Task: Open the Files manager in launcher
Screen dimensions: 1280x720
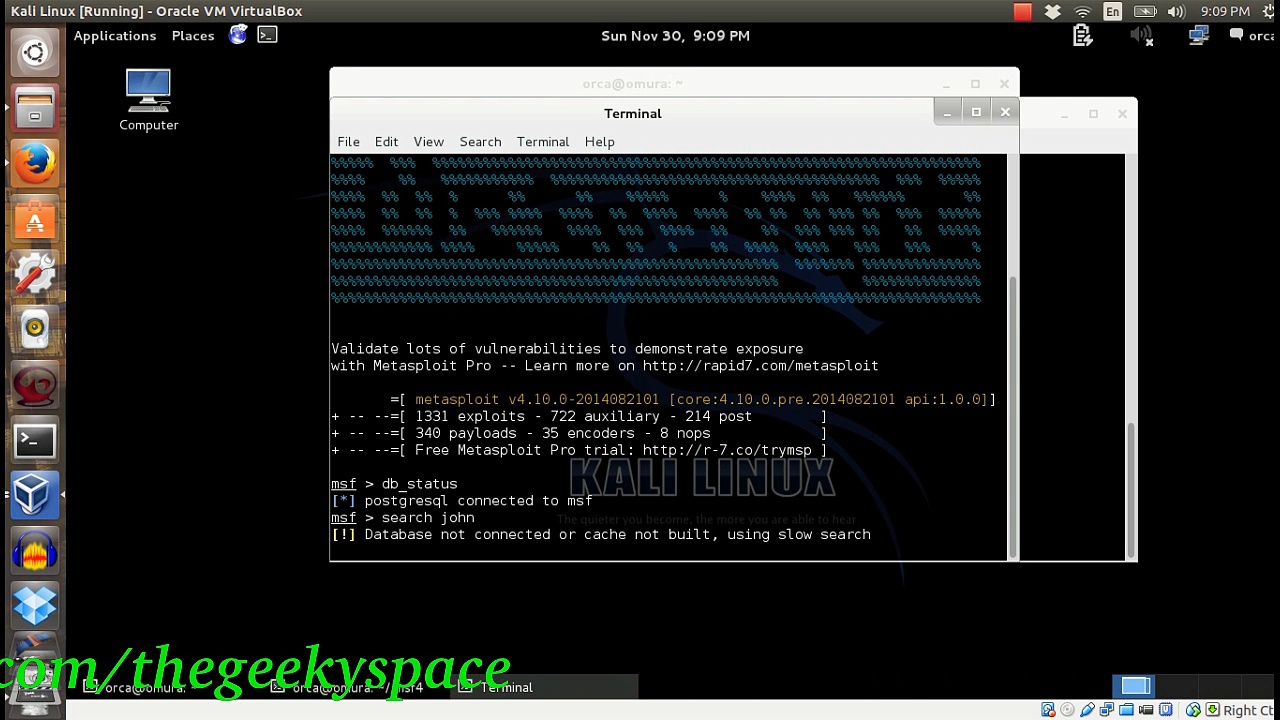Action: [x=34, y=107]
